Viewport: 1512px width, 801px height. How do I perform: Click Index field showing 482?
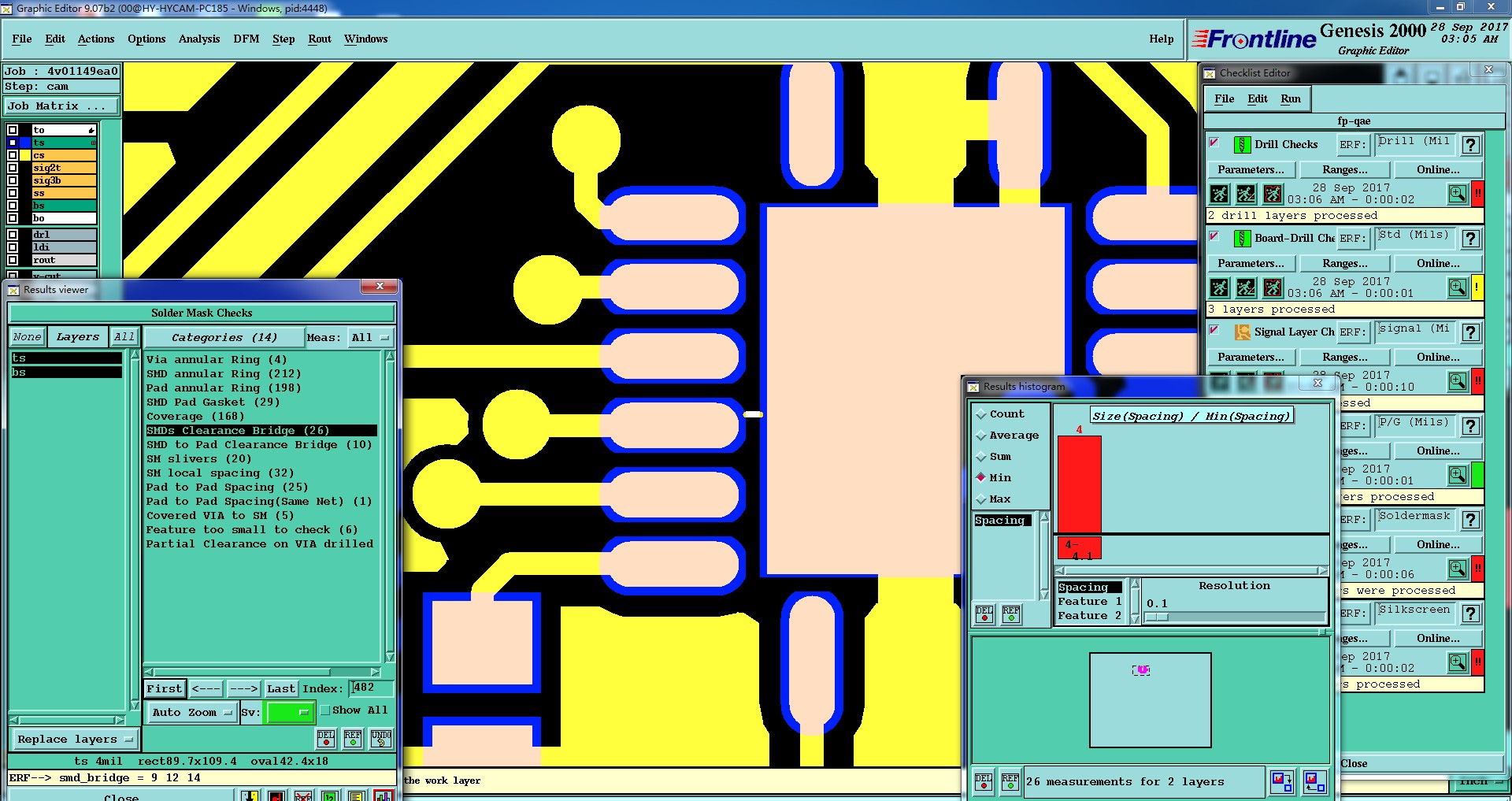[x=372, y=688]
